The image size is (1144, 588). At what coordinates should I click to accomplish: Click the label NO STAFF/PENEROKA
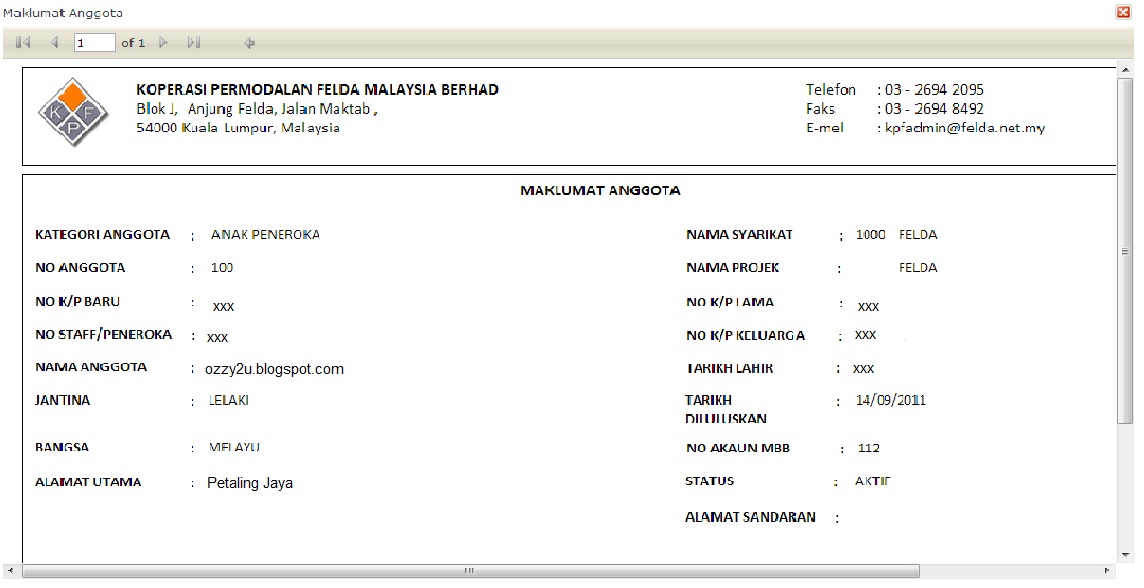(x=104, y=335)
